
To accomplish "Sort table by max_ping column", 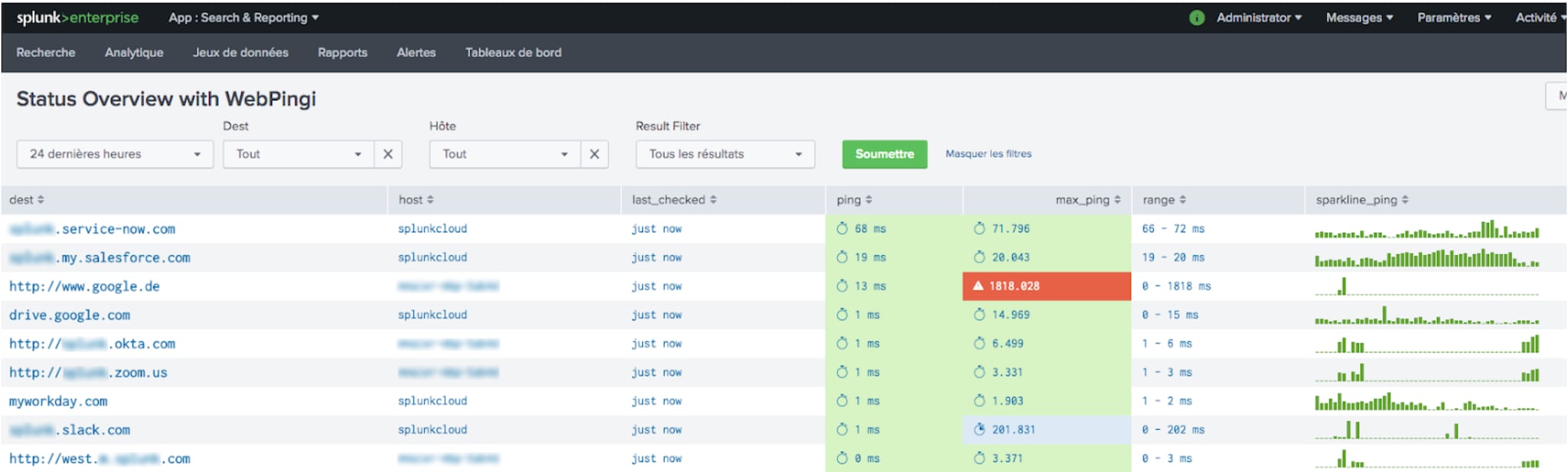I will [x=1088, y=200].
